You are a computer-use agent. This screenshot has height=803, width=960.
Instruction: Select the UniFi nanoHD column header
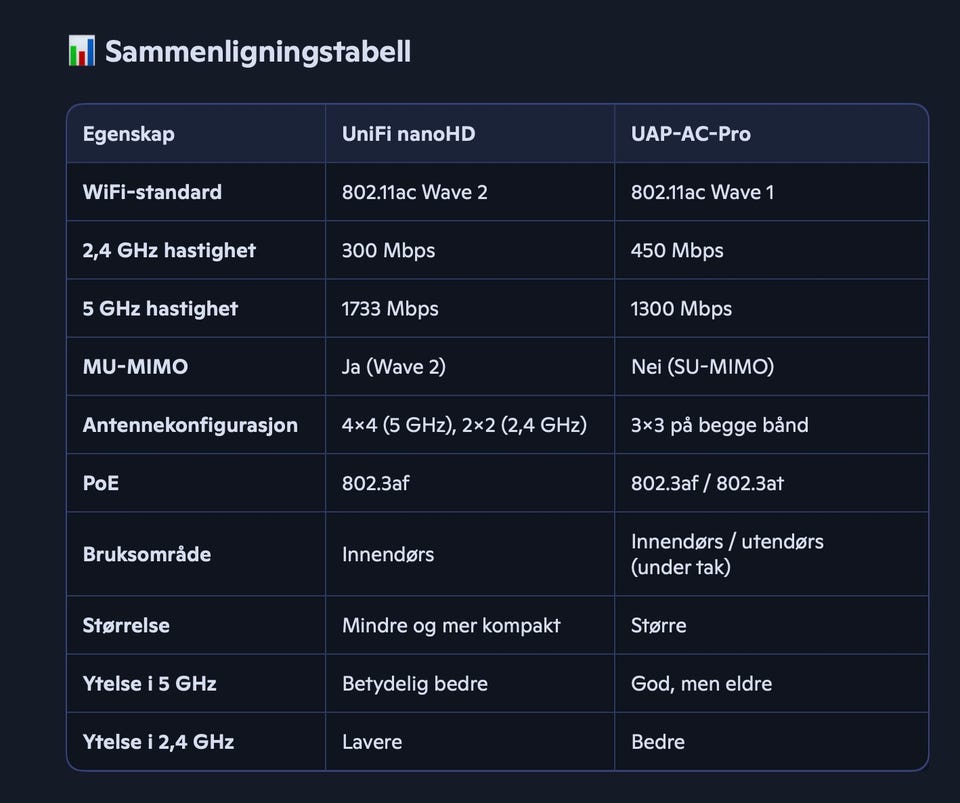coord(408,134)
